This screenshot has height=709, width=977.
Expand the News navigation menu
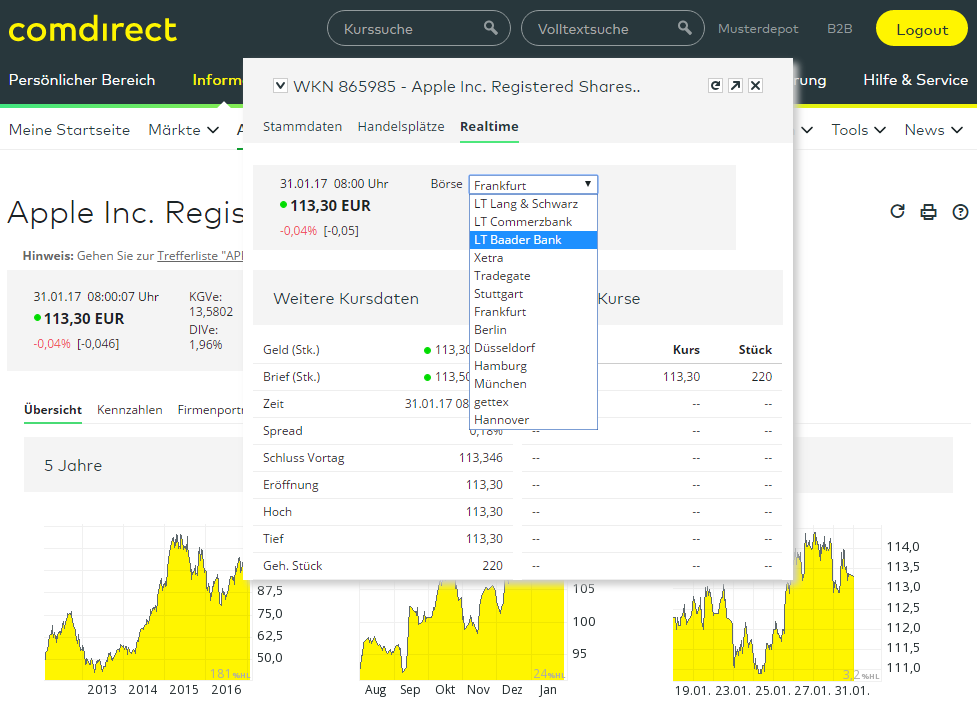(933, 130)
